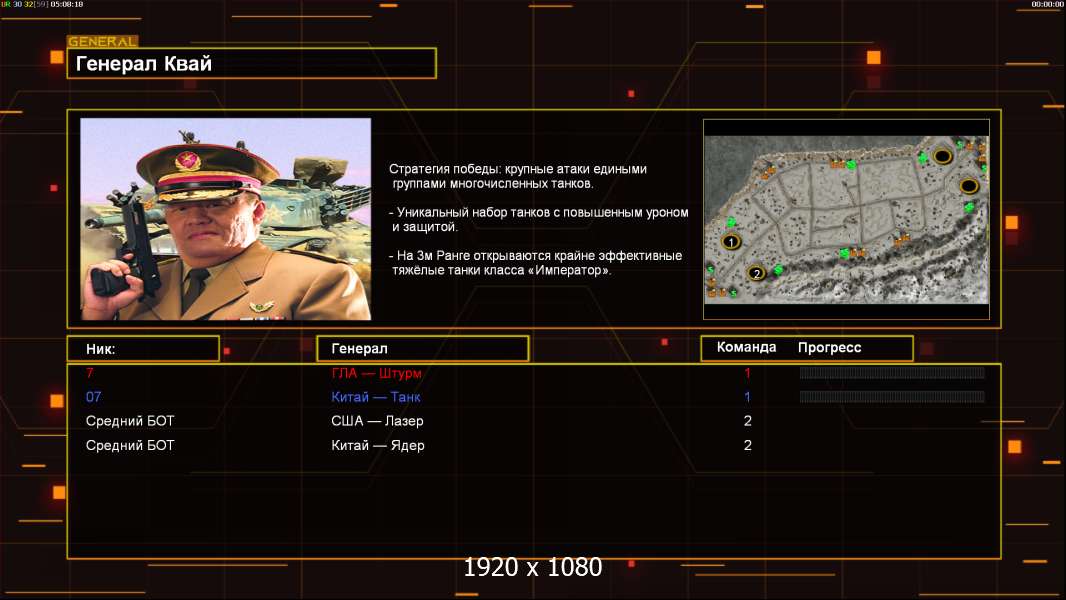Click the Ник column header
The width and height of the screenshot is (1066, 600).
coord(142,348)
